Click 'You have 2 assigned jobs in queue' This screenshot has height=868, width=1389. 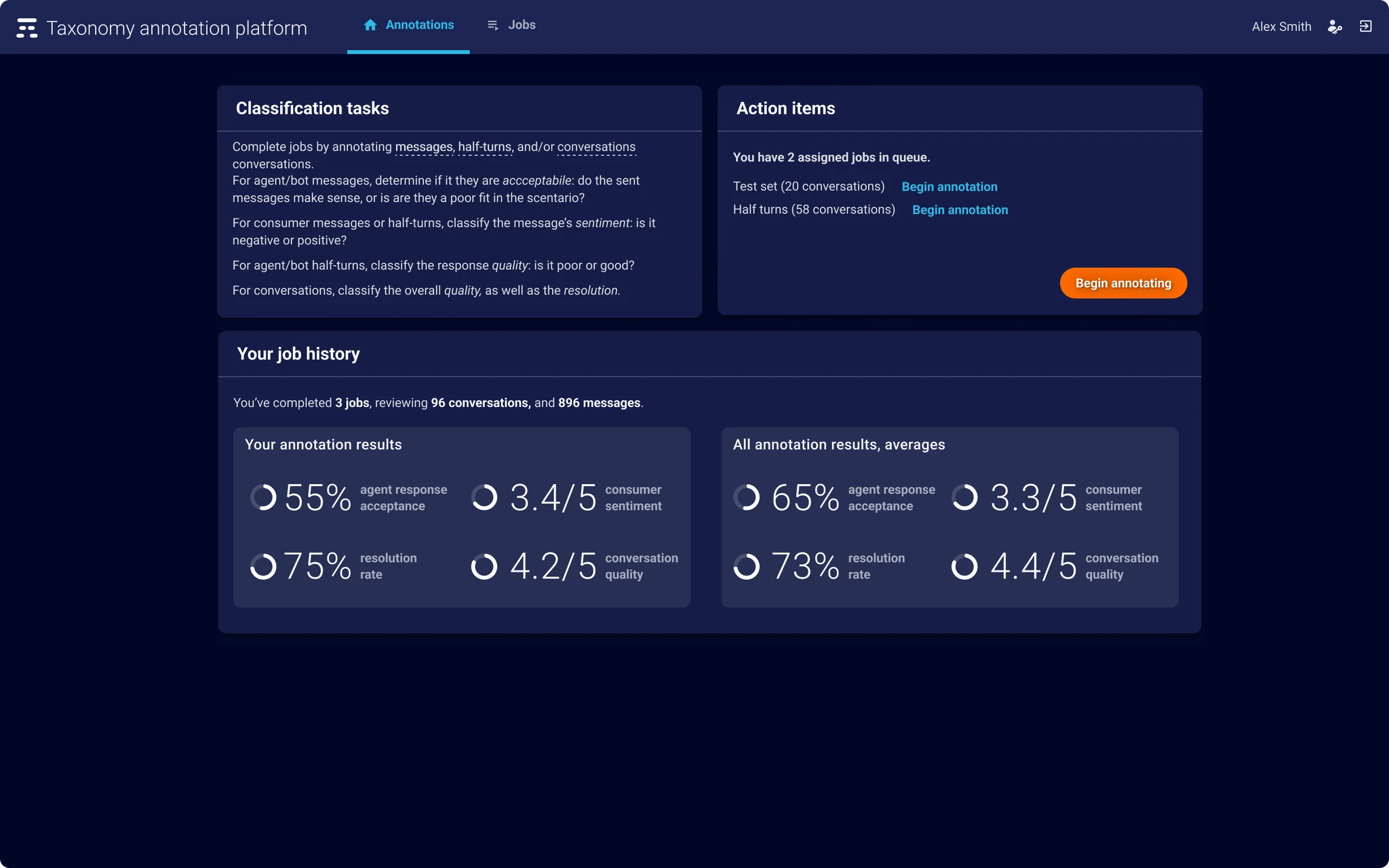point(832,157)
